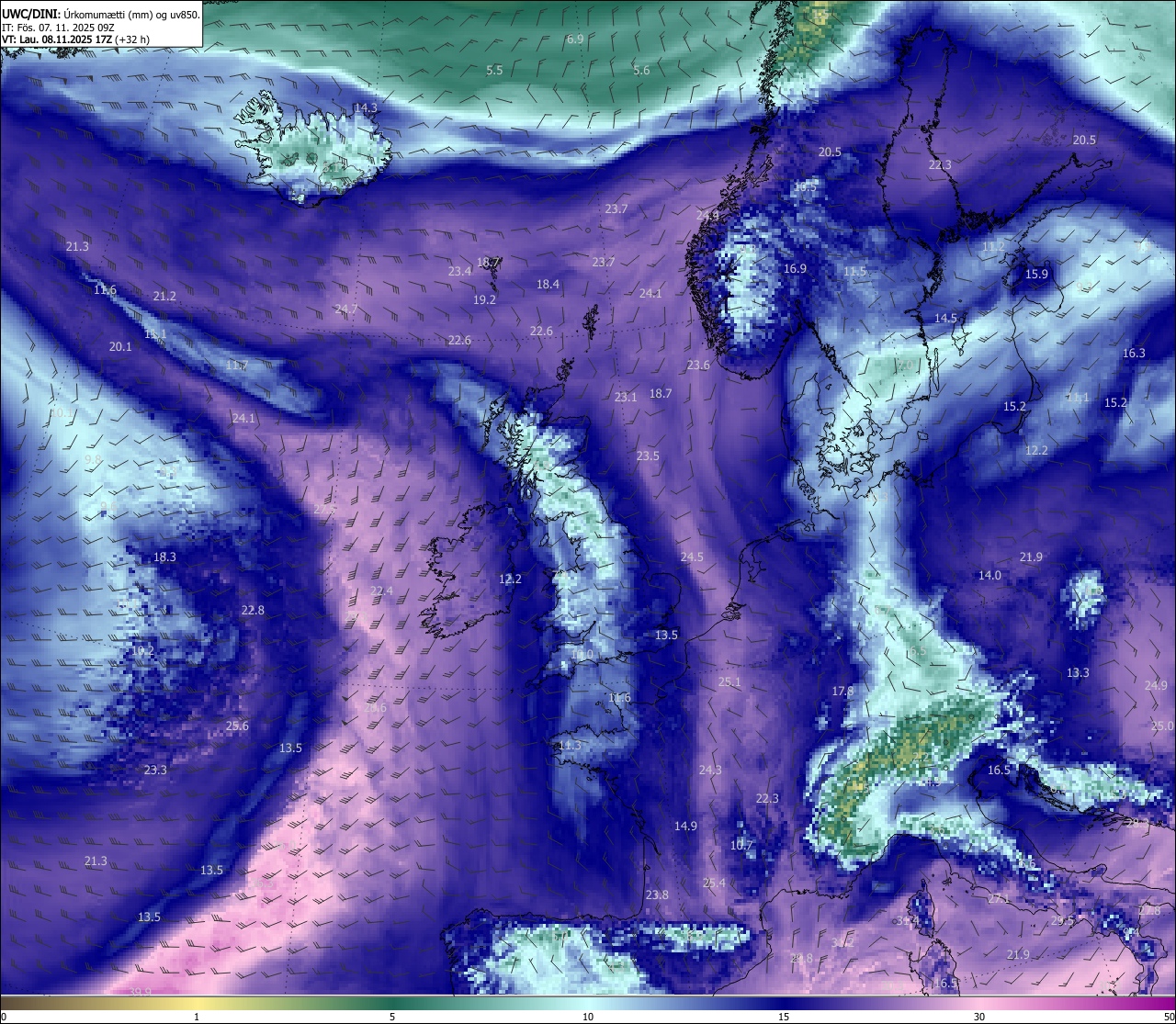Click the 13.3 value in eastern Europe
Image resolution: width=1176 pixels, height=1024 pixels.
pyautogui.click(x=1078, y=673)
